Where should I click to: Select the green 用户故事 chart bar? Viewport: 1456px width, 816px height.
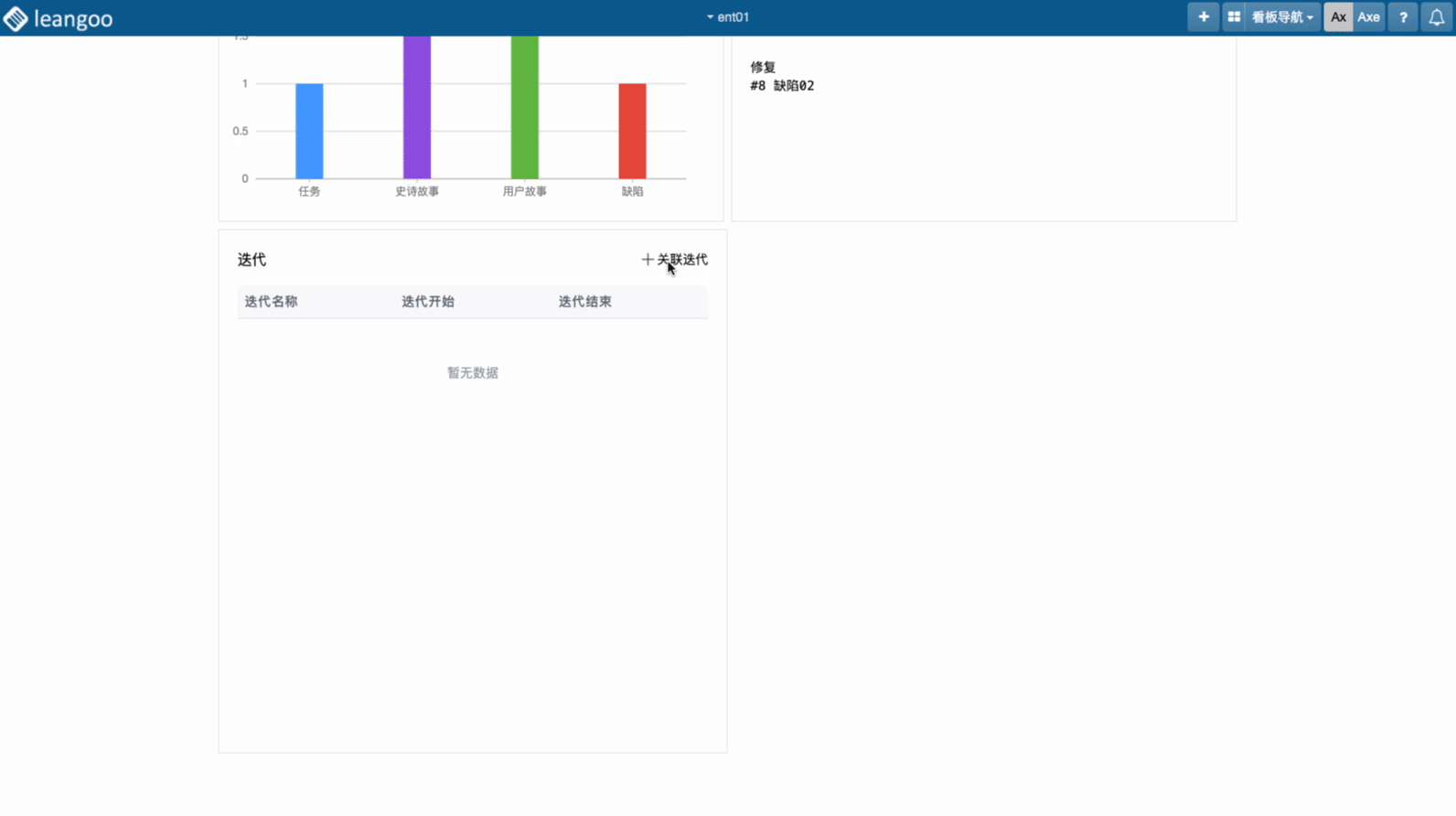[x=525, y=107]
